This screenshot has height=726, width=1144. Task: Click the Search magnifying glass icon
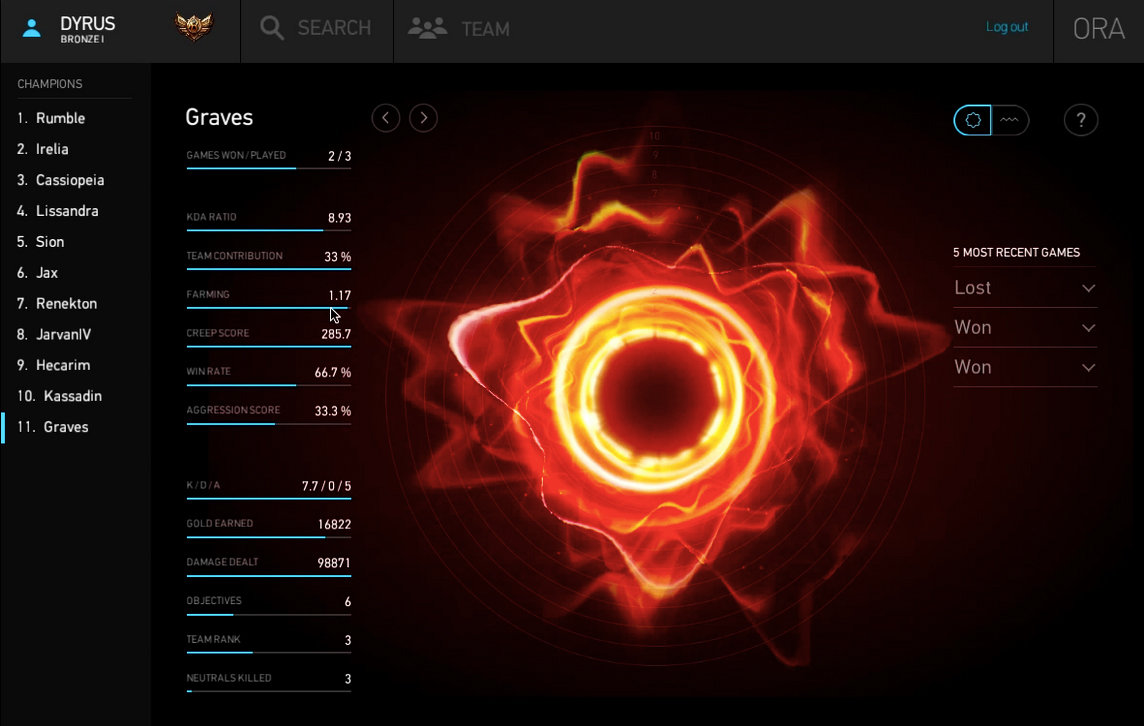[271, 28]
